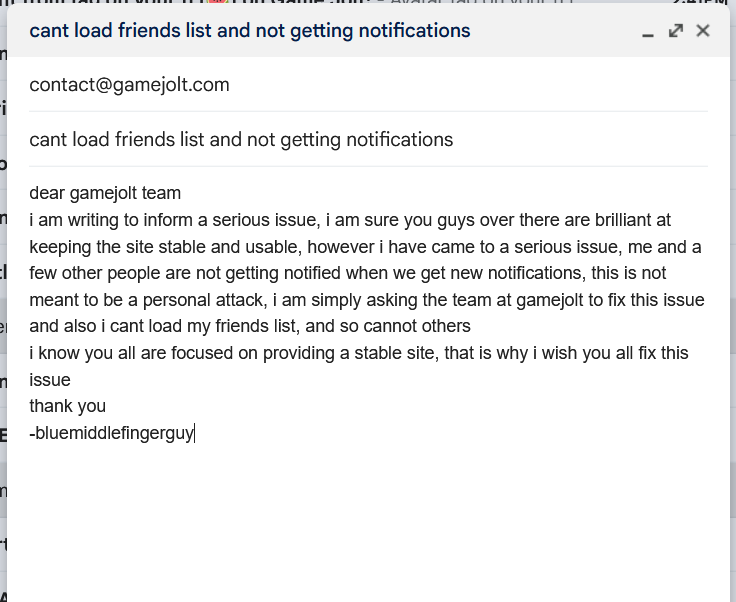Click the lone word "issue" above "thank you"
Viewport: 736px width, 602px height.
click(x=50, y=380)
